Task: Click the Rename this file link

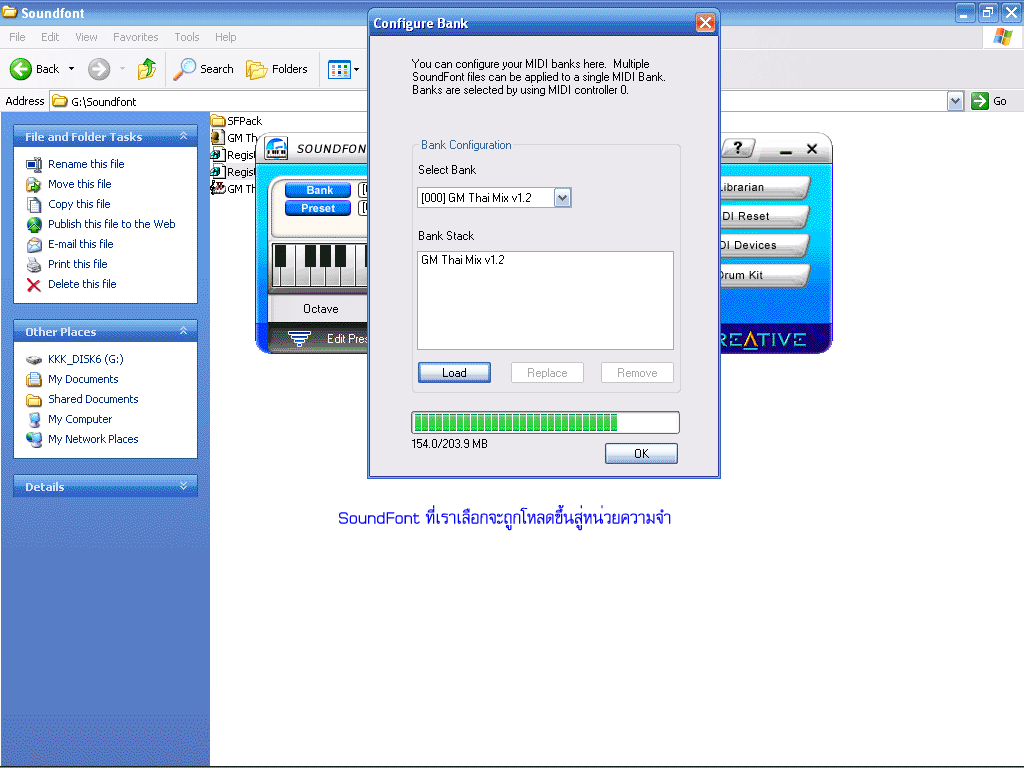Action: coord(86,164)
